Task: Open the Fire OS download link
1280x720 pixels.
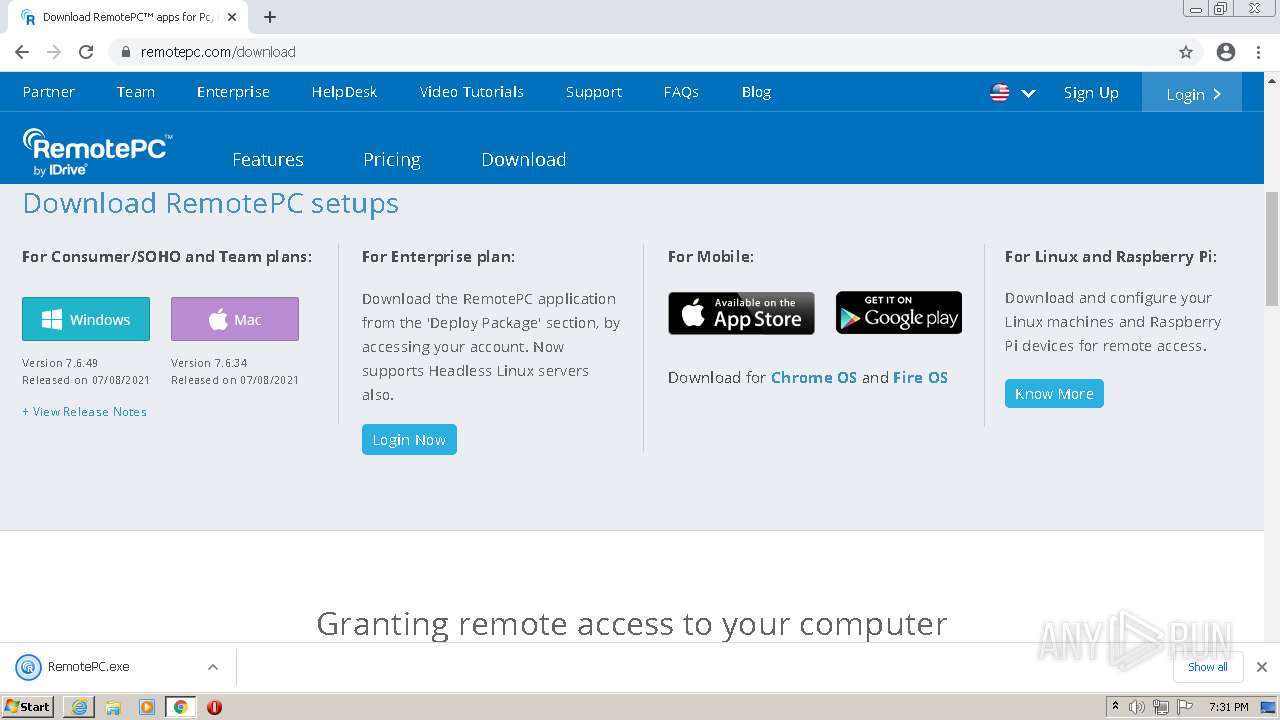Action: 920,378
